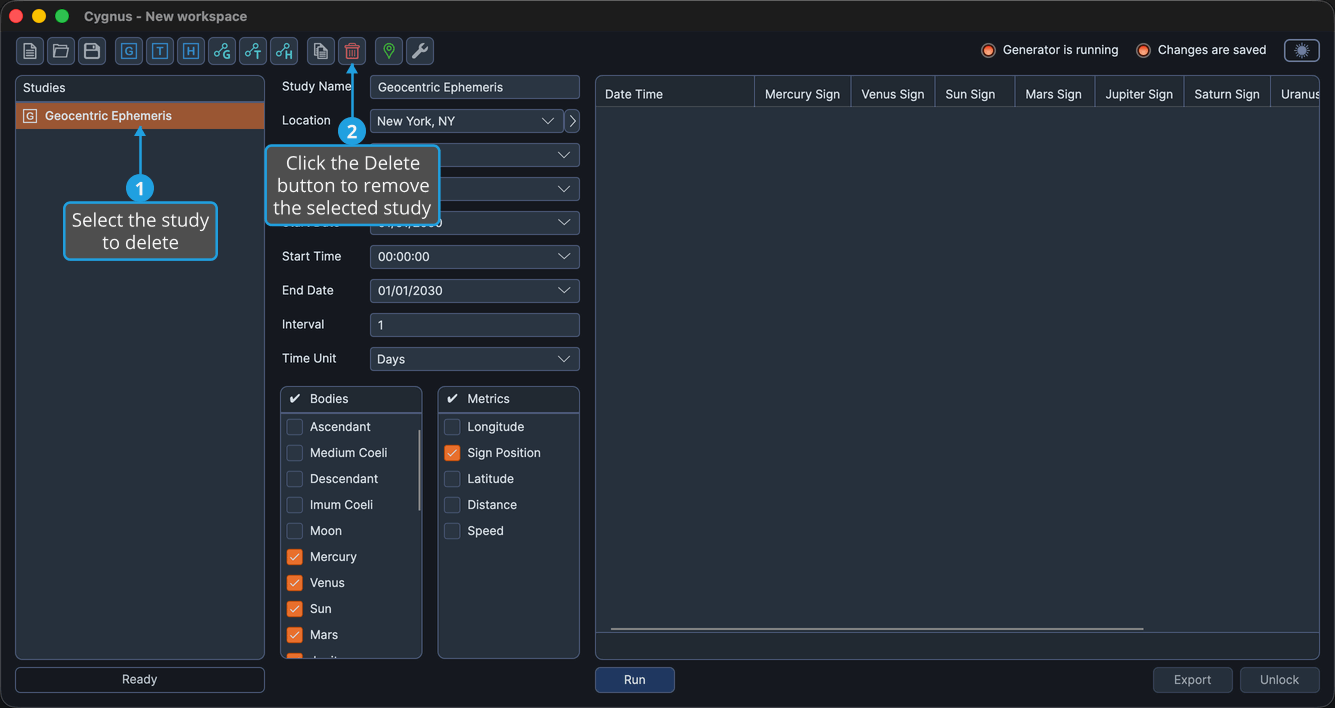Open the Start Time dropdown
1335x708 pixels.
[x=475, y=257]
